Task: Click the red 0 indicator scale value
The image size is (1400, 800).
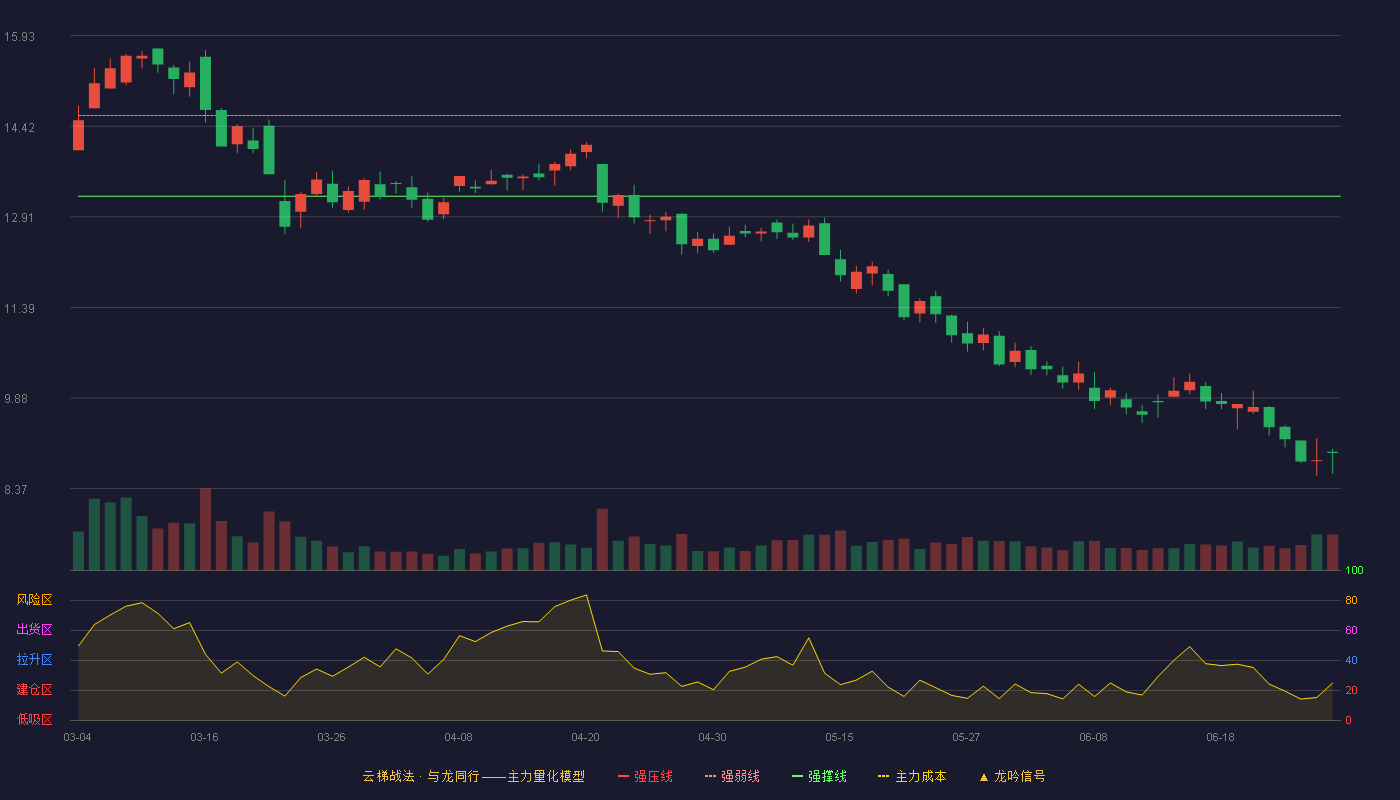Action: point(1348,720)
